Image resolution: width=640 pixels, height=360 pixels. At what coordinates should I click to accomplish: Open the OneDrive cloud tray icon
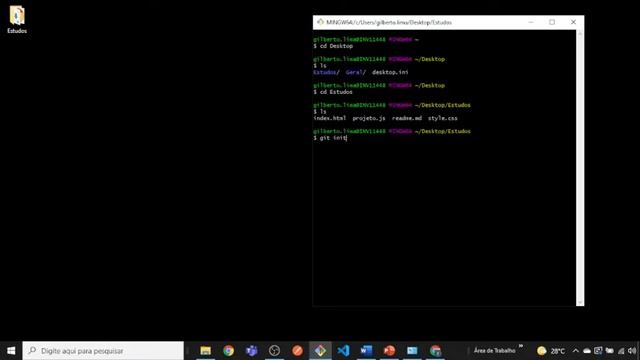587,351
